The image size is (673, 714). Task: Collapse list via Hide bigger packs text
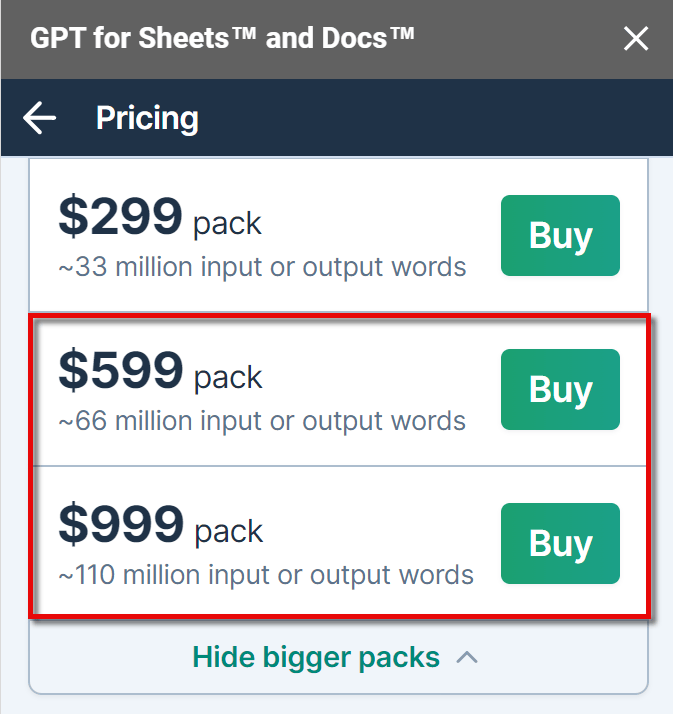pos(316,658)
